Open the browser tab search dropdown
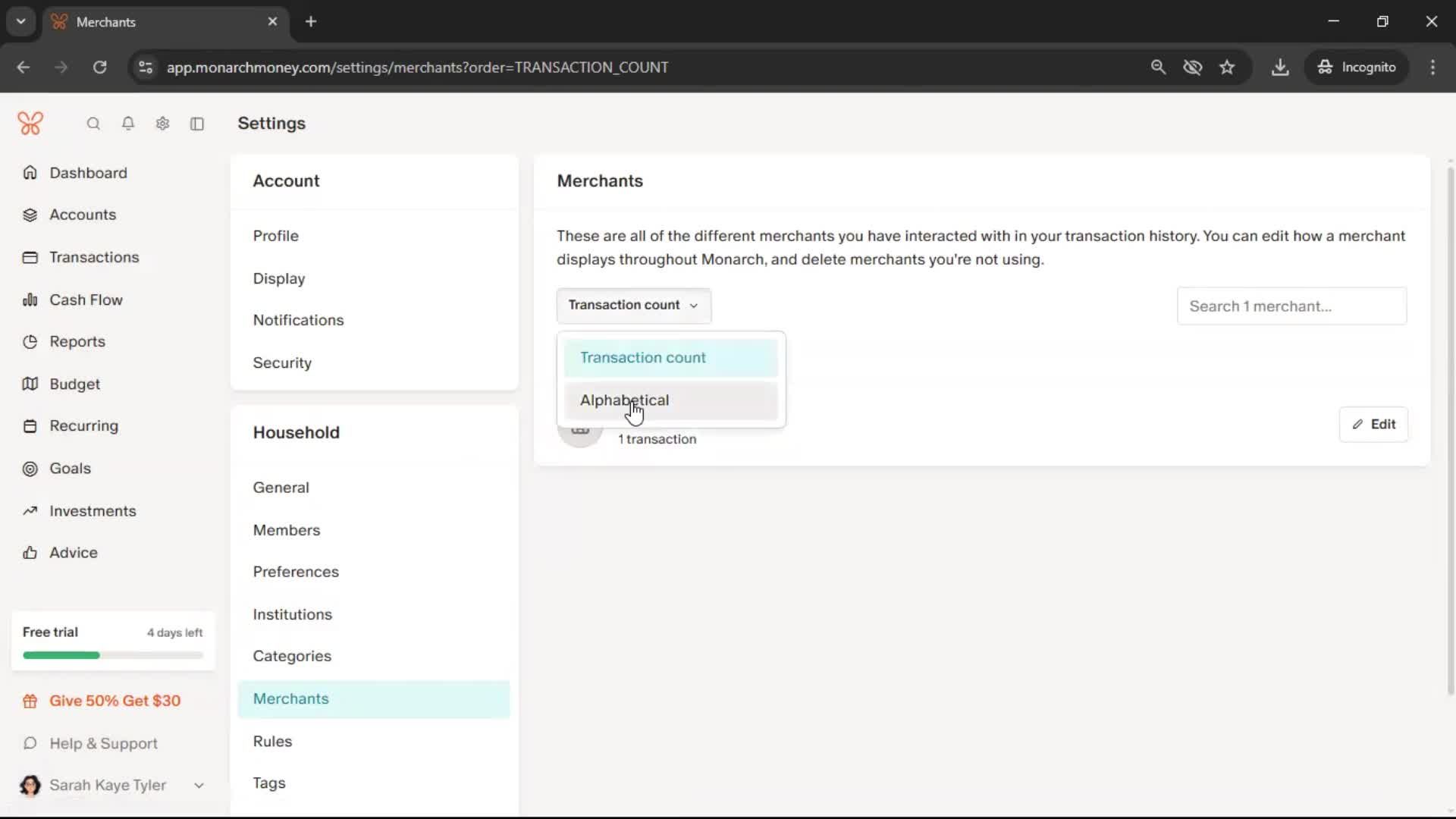The width and height of the screenshot is (1456, 819). coord(21,21)
